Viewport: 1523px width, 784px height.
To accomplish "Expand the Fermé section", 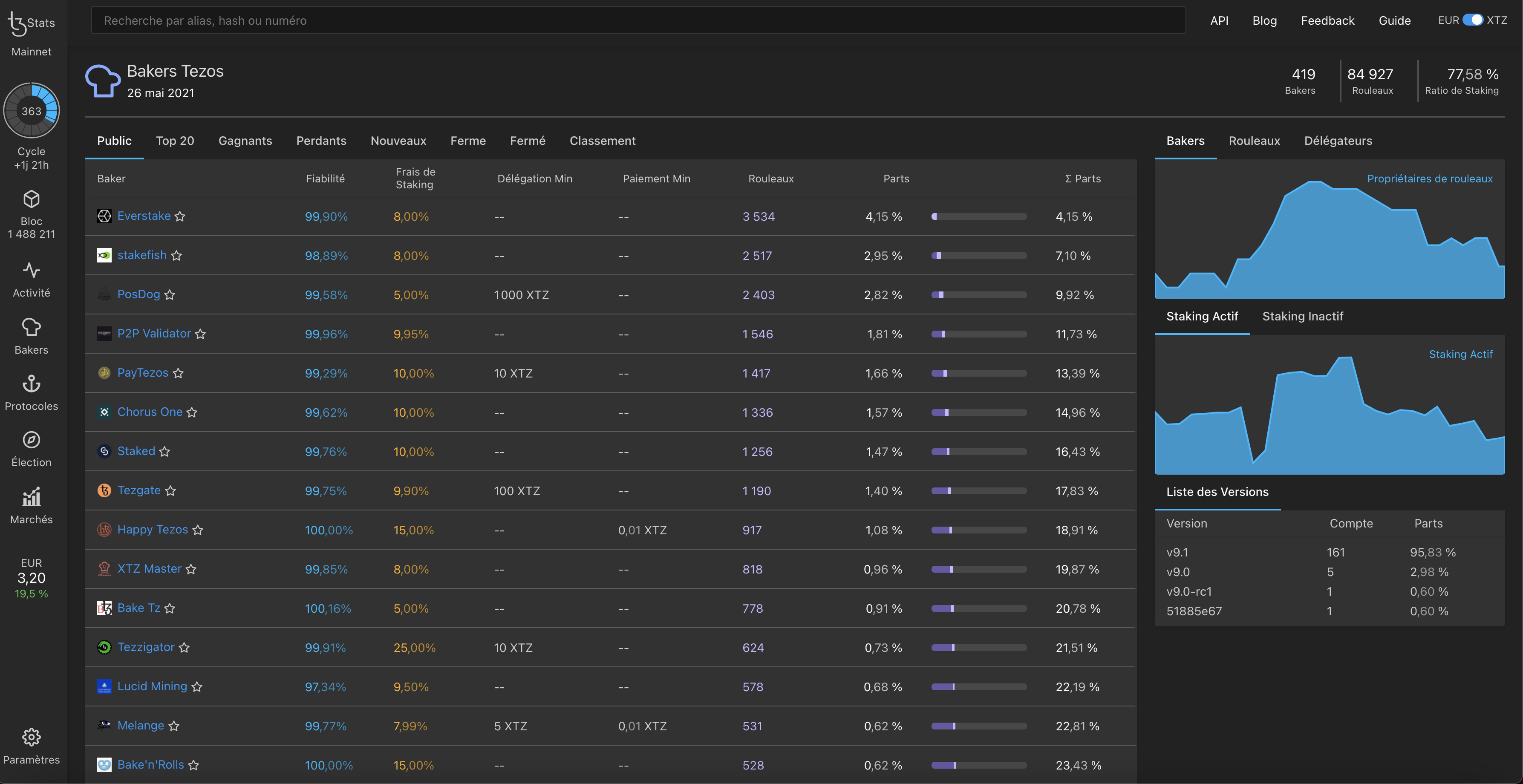I will point(527,141).
